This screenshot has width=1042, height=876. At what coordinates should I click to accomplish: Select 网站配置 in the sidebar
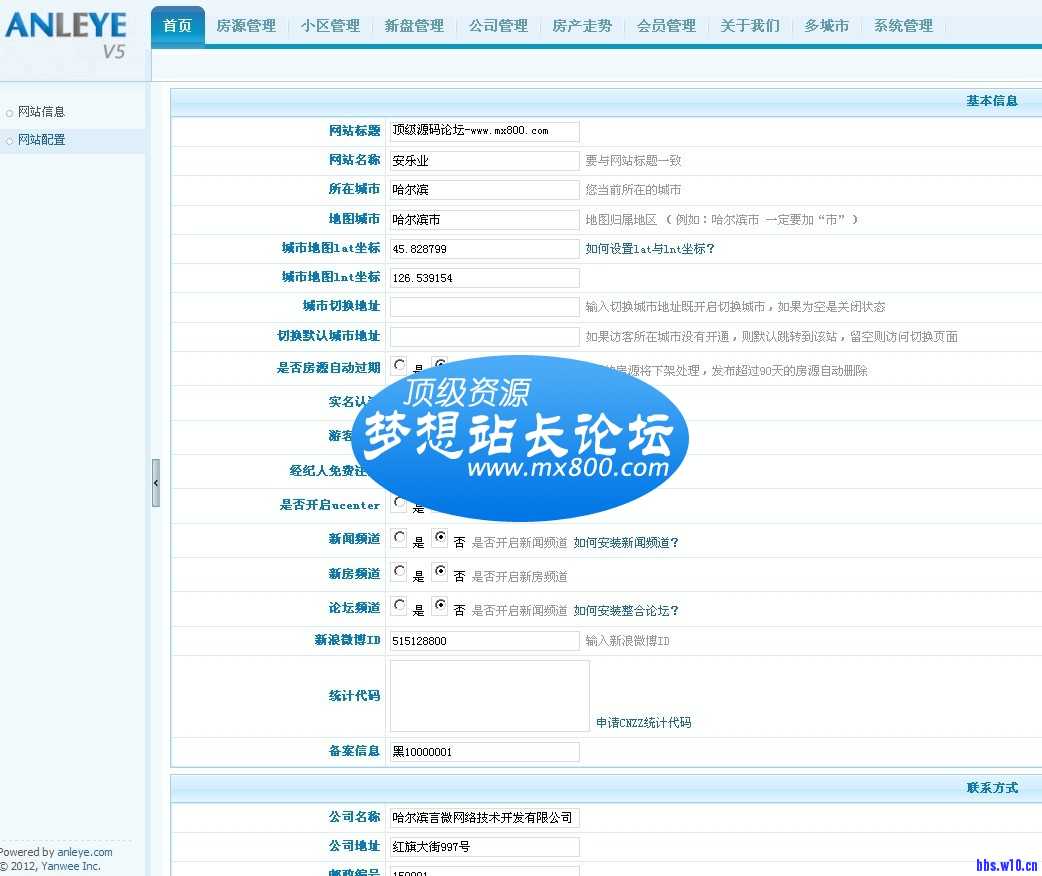coord(41,140)
